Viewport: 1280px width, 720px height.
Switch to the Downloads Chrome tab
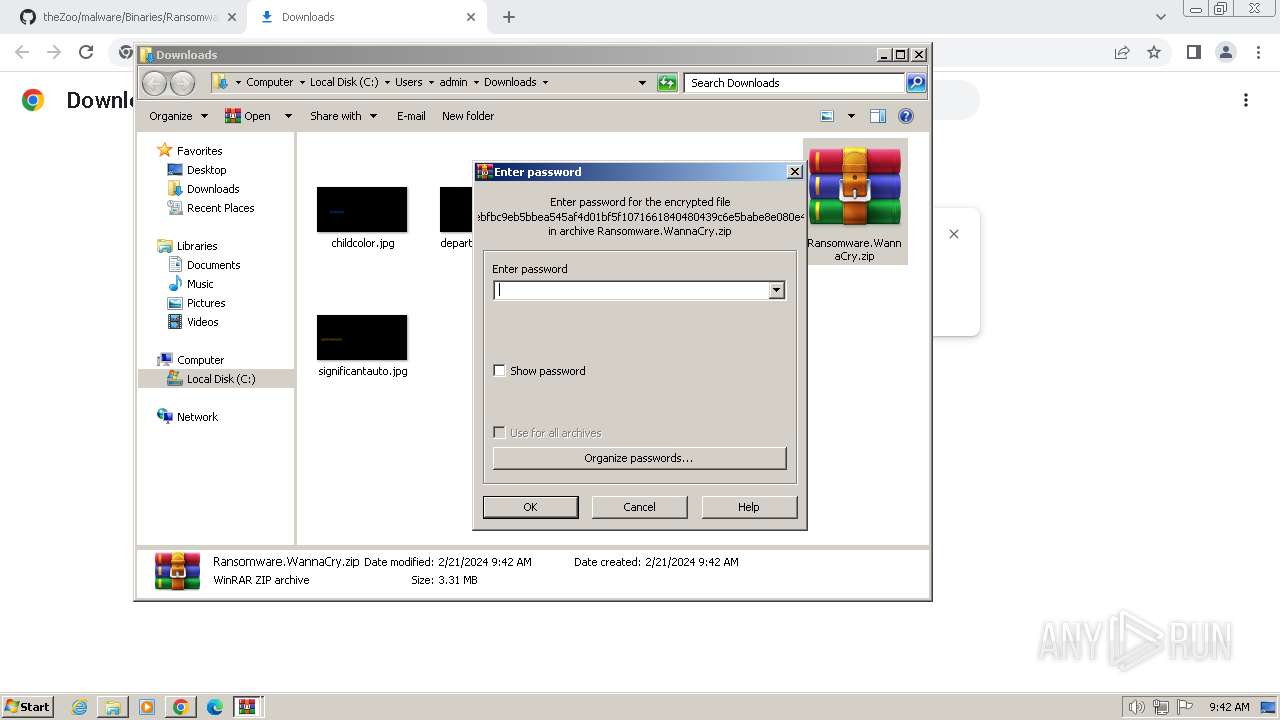[x=367, y=17]
